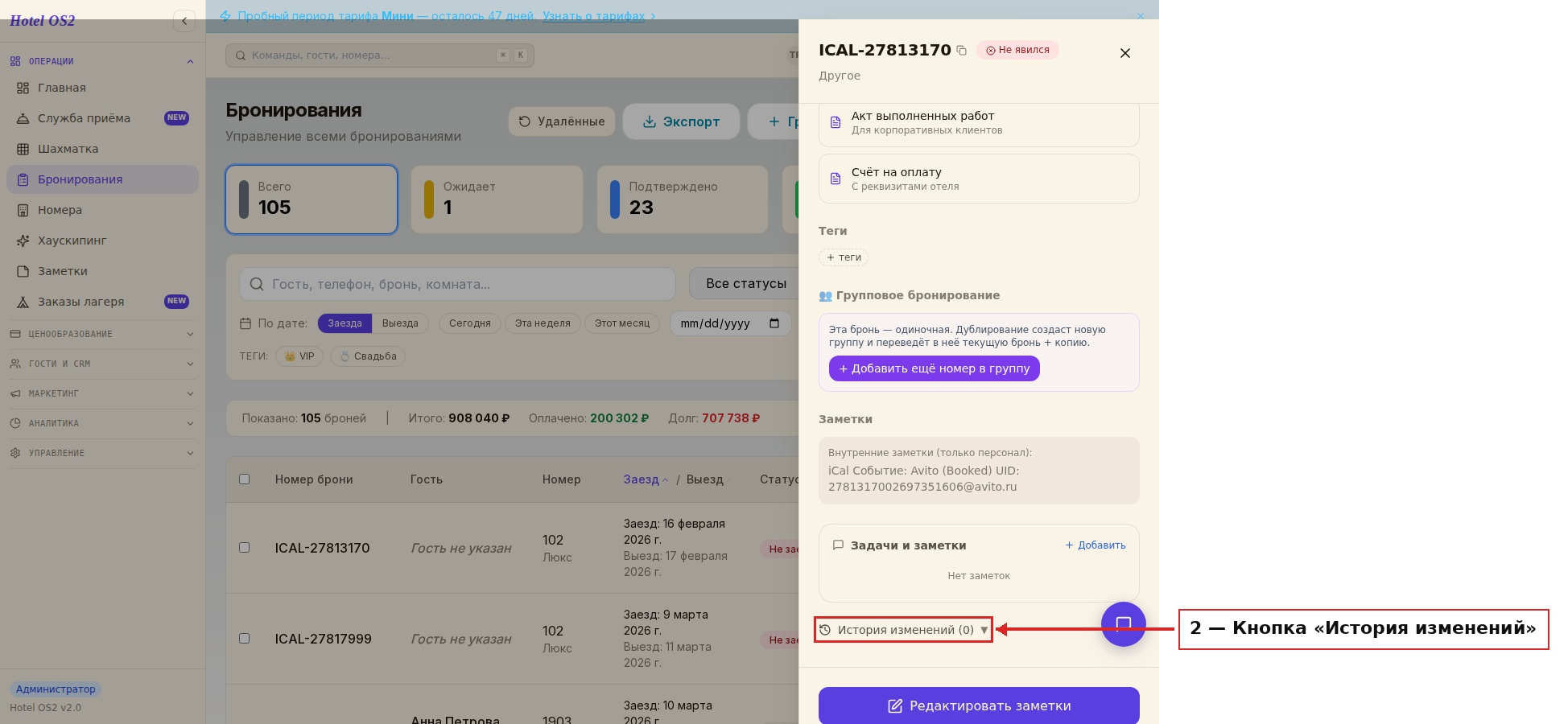Click Добавить ещё номер в группу
The height and width of the screenshot is (724, 1568).
[935, 368]
